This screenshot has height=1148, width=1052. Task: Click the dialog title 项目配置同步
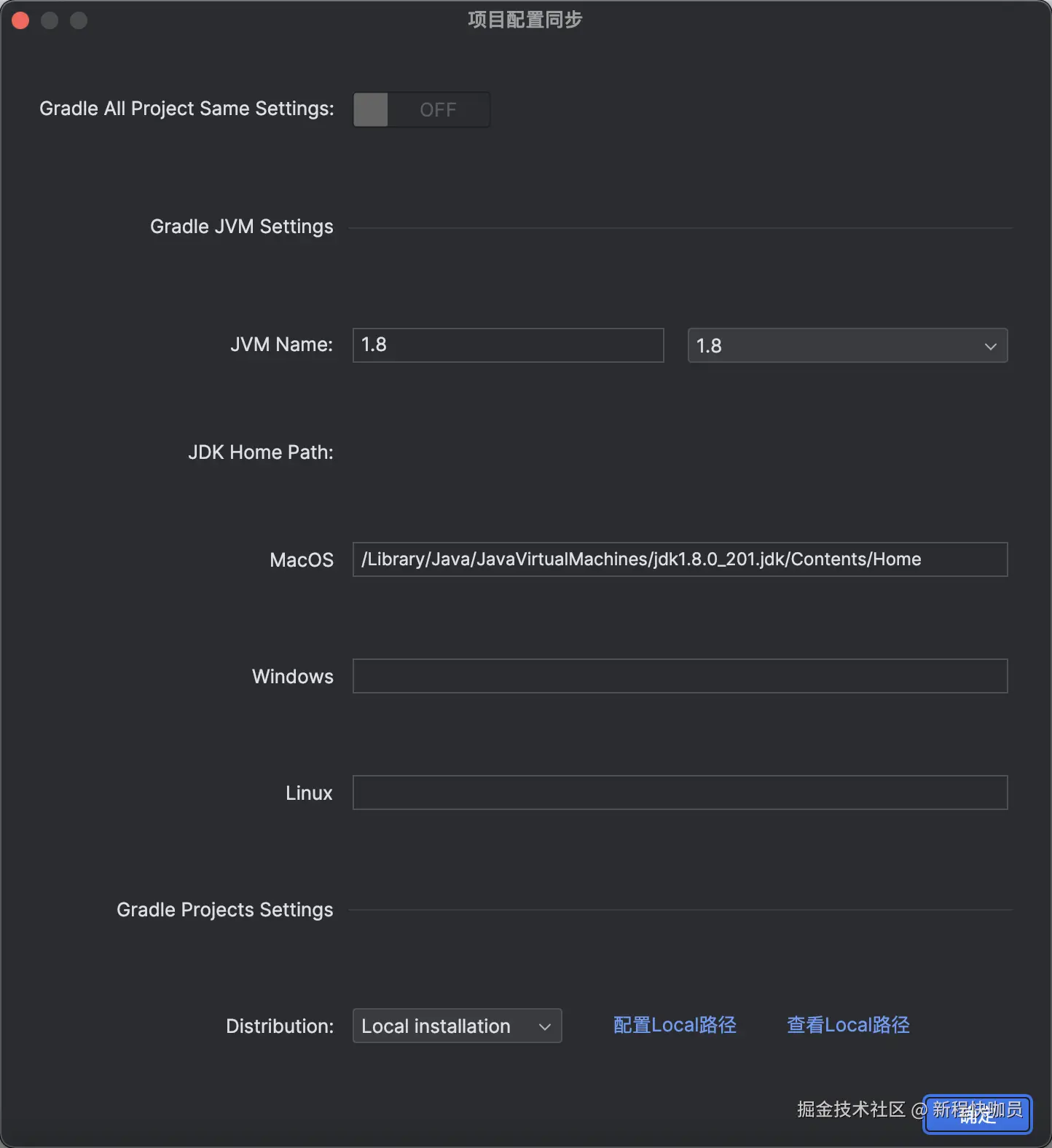click(525, 20)
